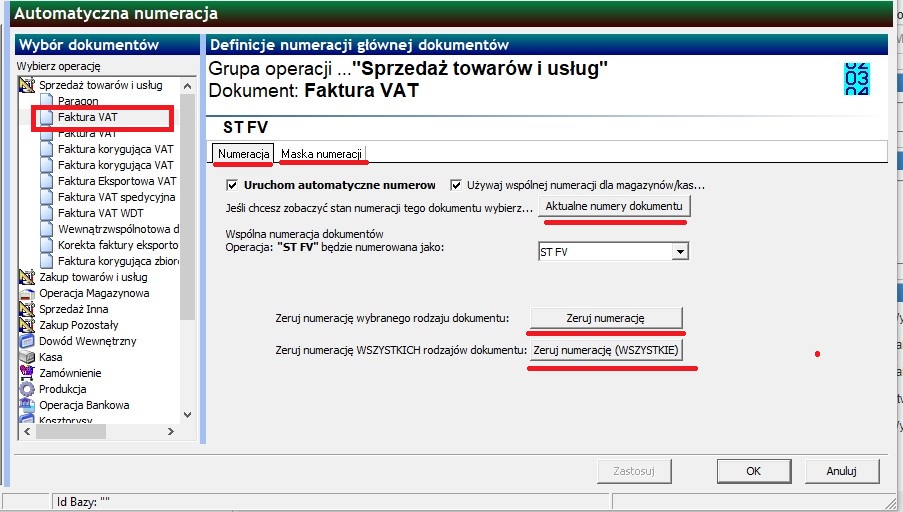The height and width of the screenshot is (512, 903).
Task: Select the Operacja Bankowa bank icon
Action: tap(26, 405)
